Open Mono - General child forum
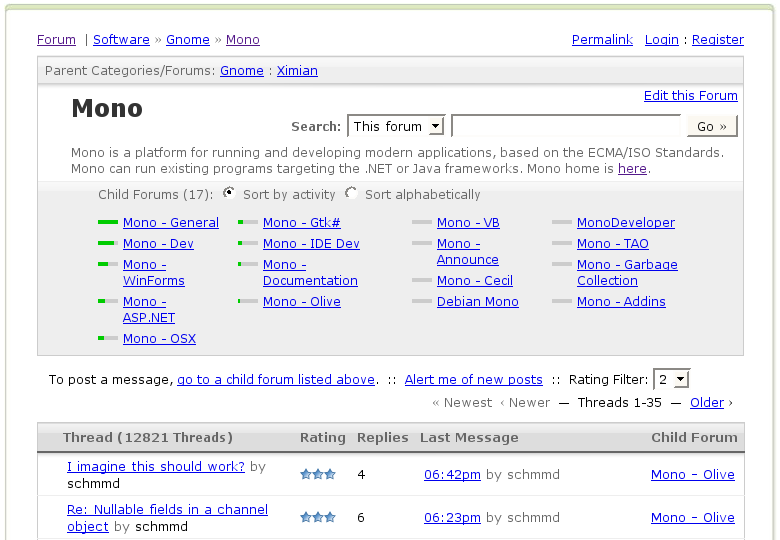 171,222
